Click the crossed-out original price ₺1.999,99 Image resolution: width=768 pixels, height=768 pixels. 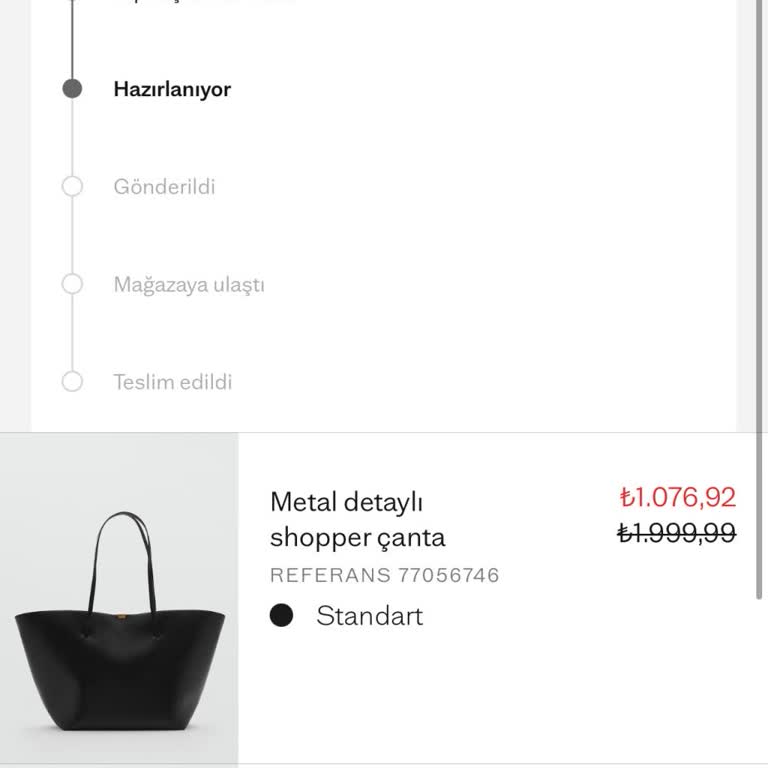pyautogui.click(x=676, y=533)
